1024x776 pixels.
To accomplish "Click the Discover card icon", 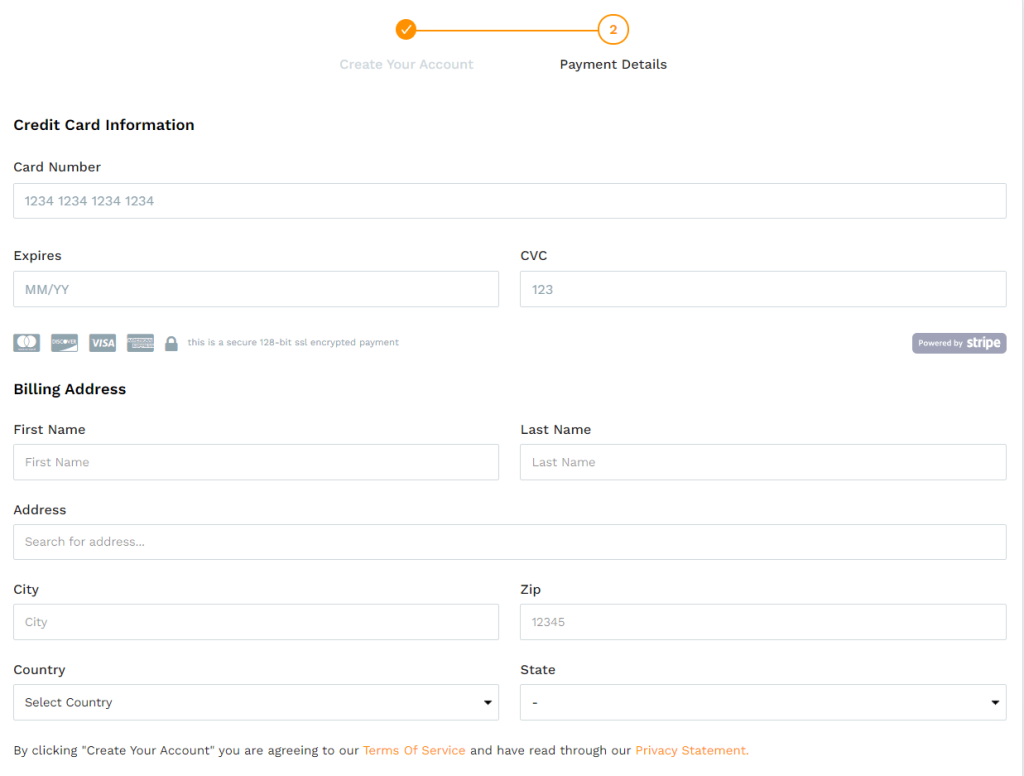I will pyautogui.click(x=65, y=343).
